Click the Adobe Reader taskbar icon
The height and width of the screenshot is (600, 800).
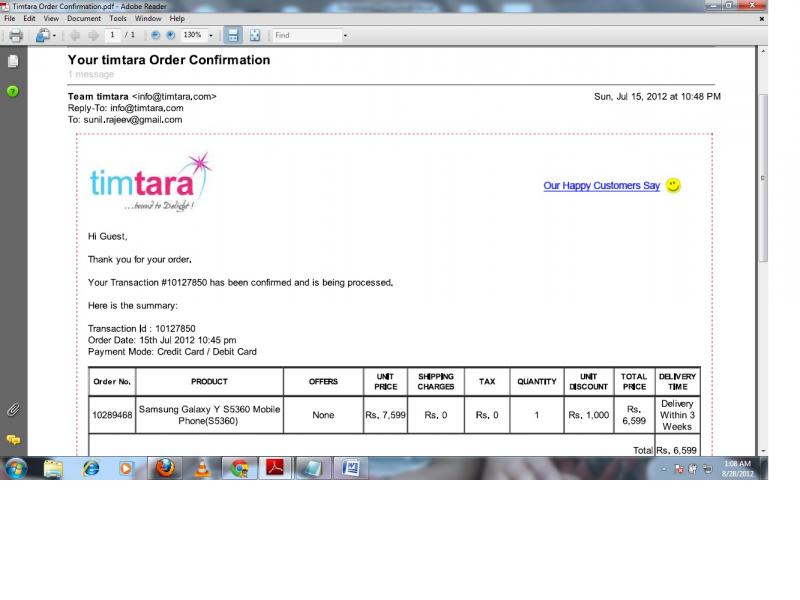coord(276,468)
